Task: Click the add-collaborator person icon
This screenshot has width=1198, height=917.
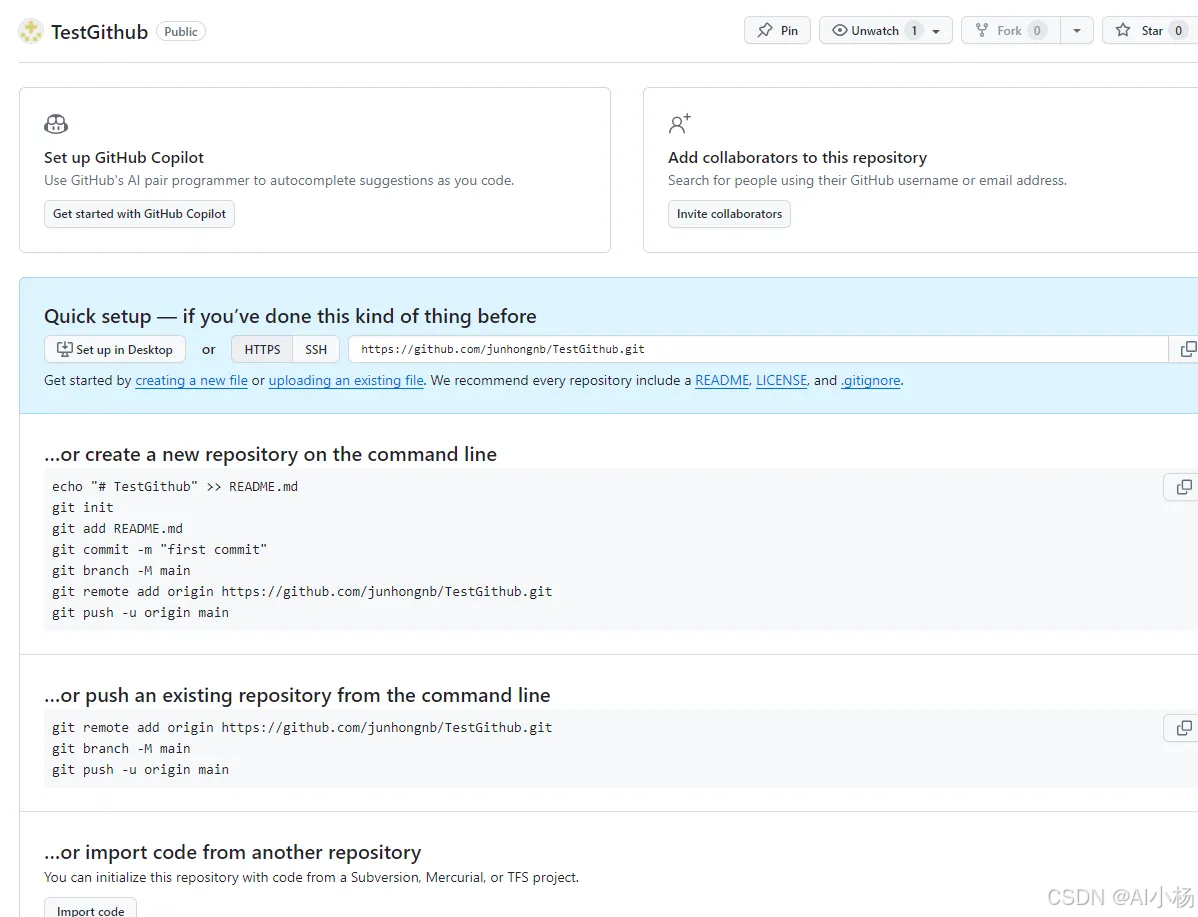Action: pyautogui.click(x=679, y=123)
